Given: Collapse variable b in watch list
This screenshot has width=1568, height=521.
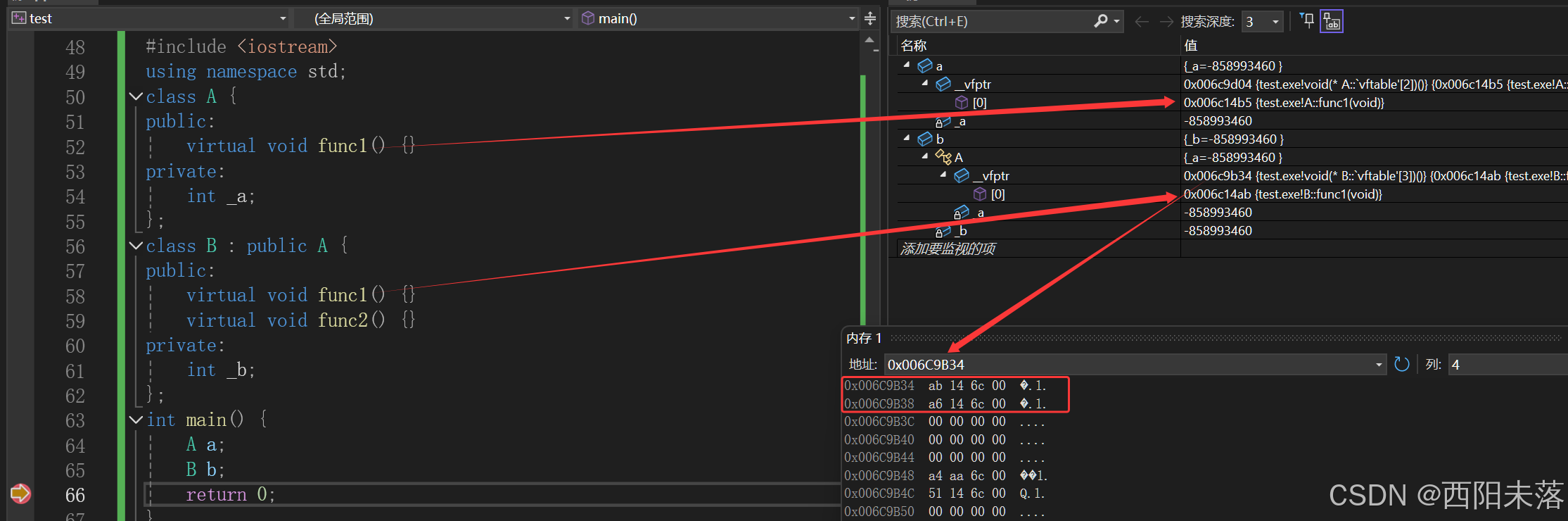Looking at the screenshot, I should tap(907, 138).
